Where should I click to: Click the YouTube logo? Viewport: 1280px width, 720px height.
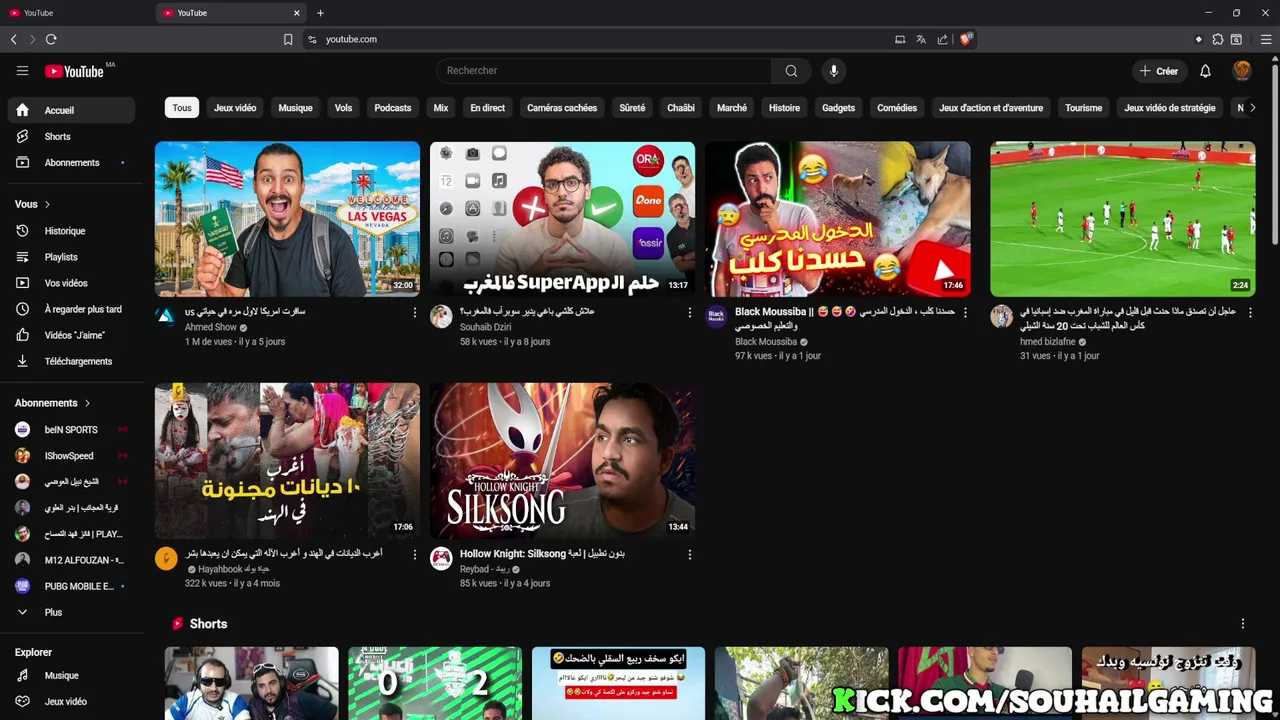tap(74, 71)
